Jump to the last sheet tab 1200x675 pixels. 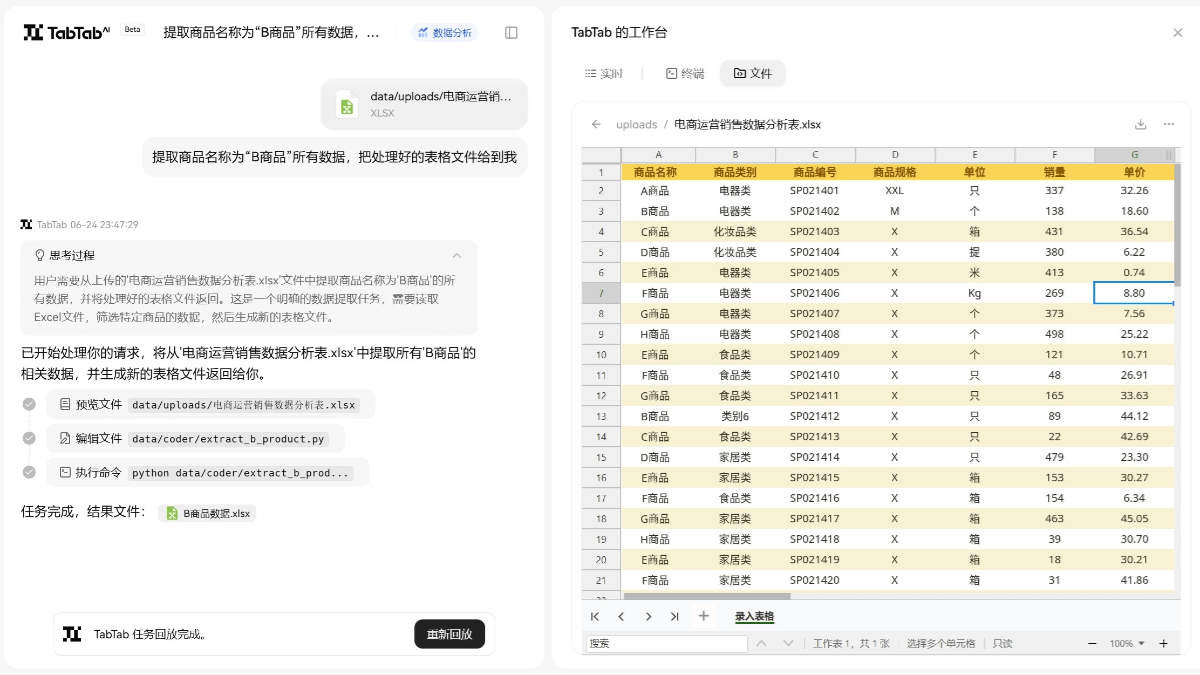click(x=675, y=617)
